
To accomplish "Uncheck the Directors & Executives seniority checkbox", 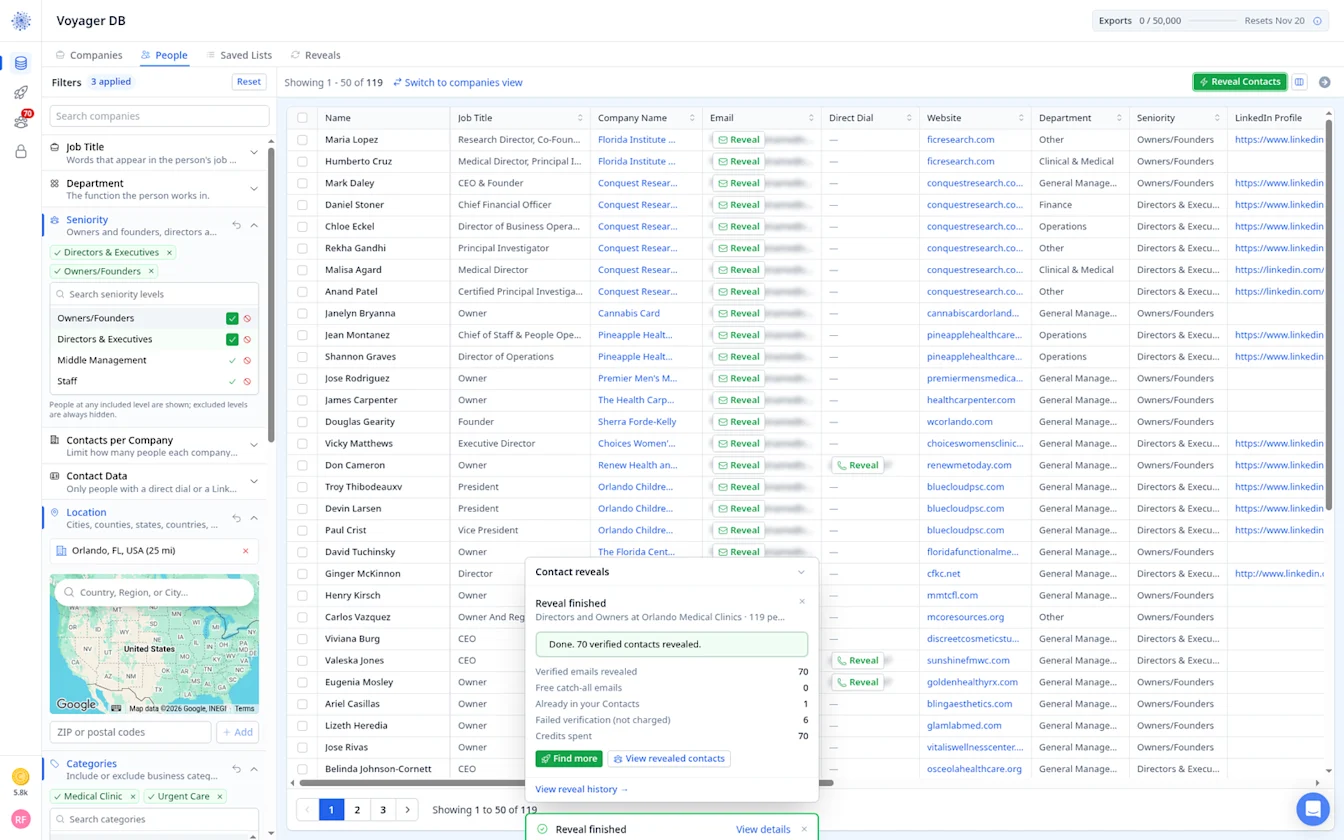I will pos(232,340).
